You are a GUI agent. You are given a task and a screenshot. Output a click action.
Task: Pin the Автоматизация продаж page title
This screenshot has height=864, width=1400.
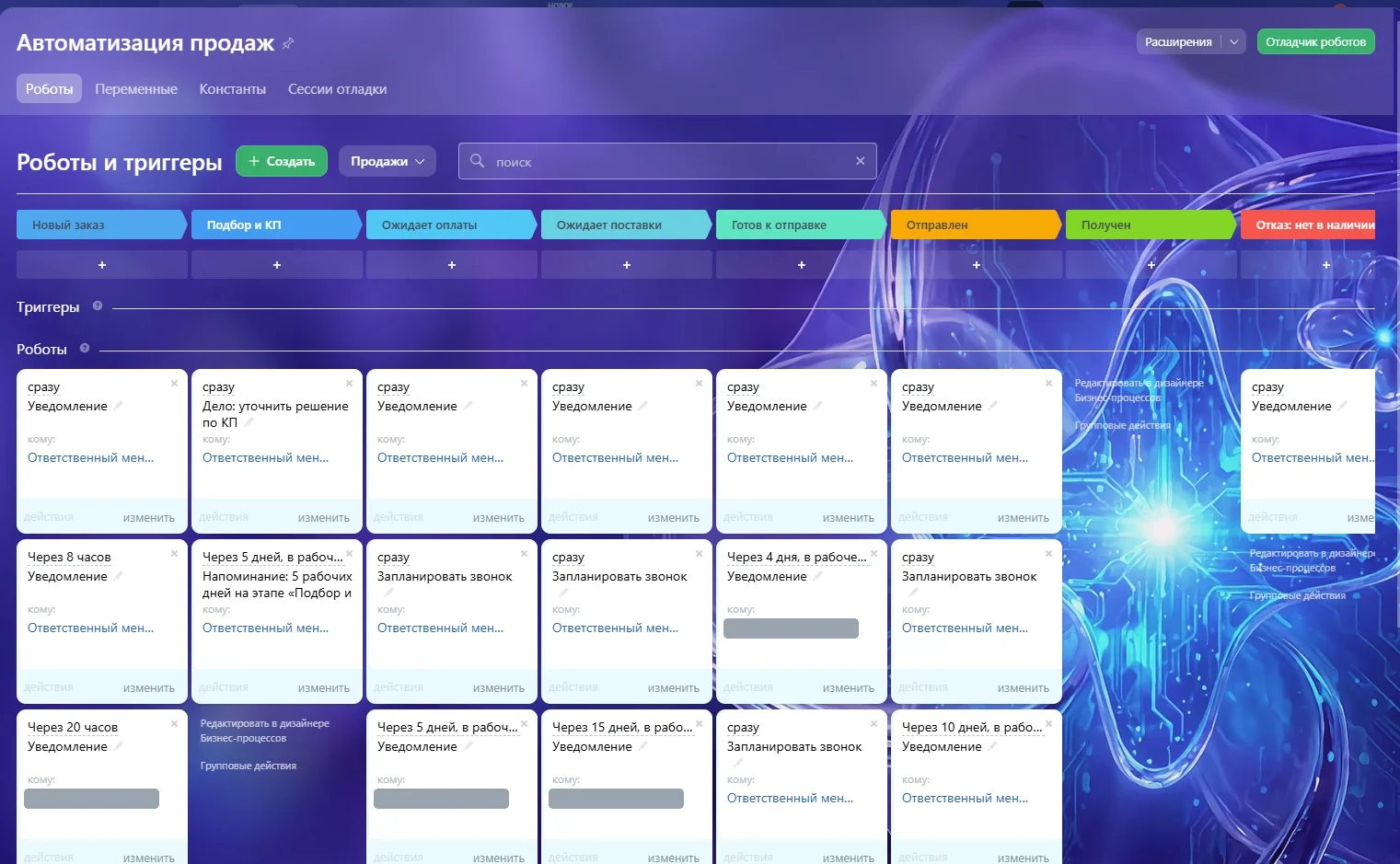(288, 43)
